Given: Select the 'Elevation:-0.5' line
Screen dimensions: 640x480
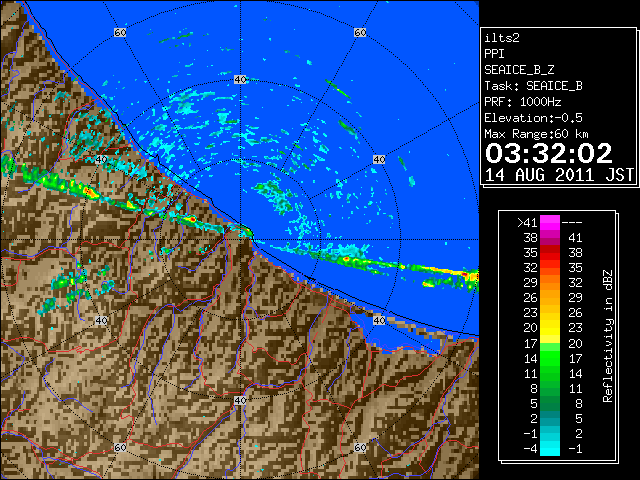Looking at the screenshot, I should pyautogui.click(x=533, y=118).
